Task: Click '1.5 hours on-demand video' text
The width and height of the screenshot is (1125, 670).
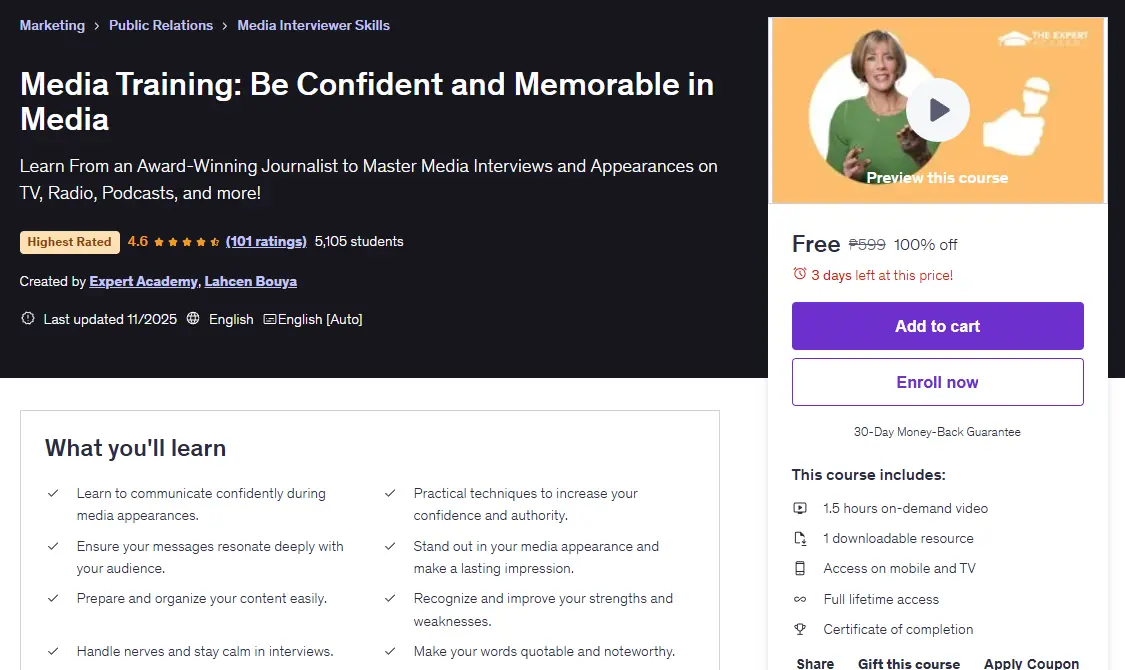Action: [x=905, y=508]
